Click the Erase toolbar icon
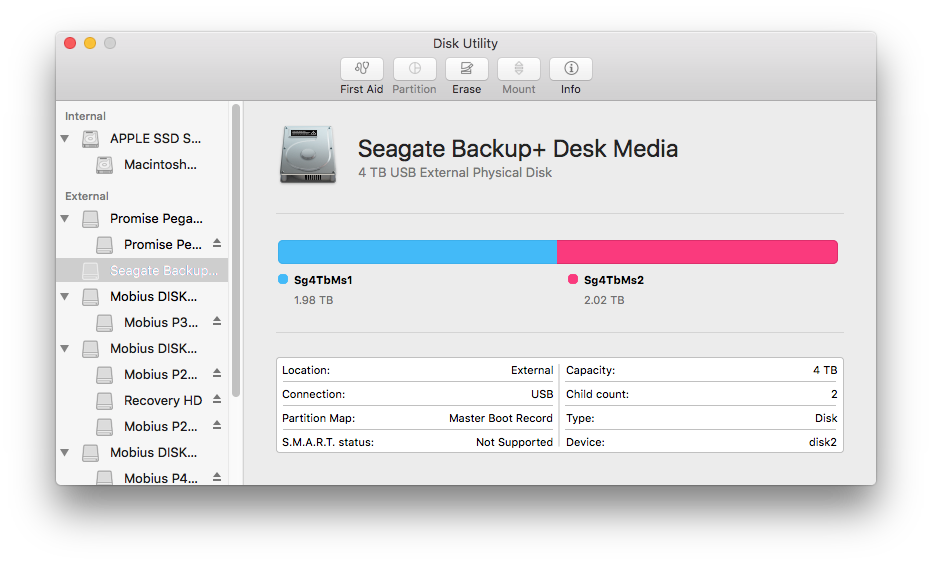Image resolution: width=932 pixels, height=565 pixels. pos(467,69)
